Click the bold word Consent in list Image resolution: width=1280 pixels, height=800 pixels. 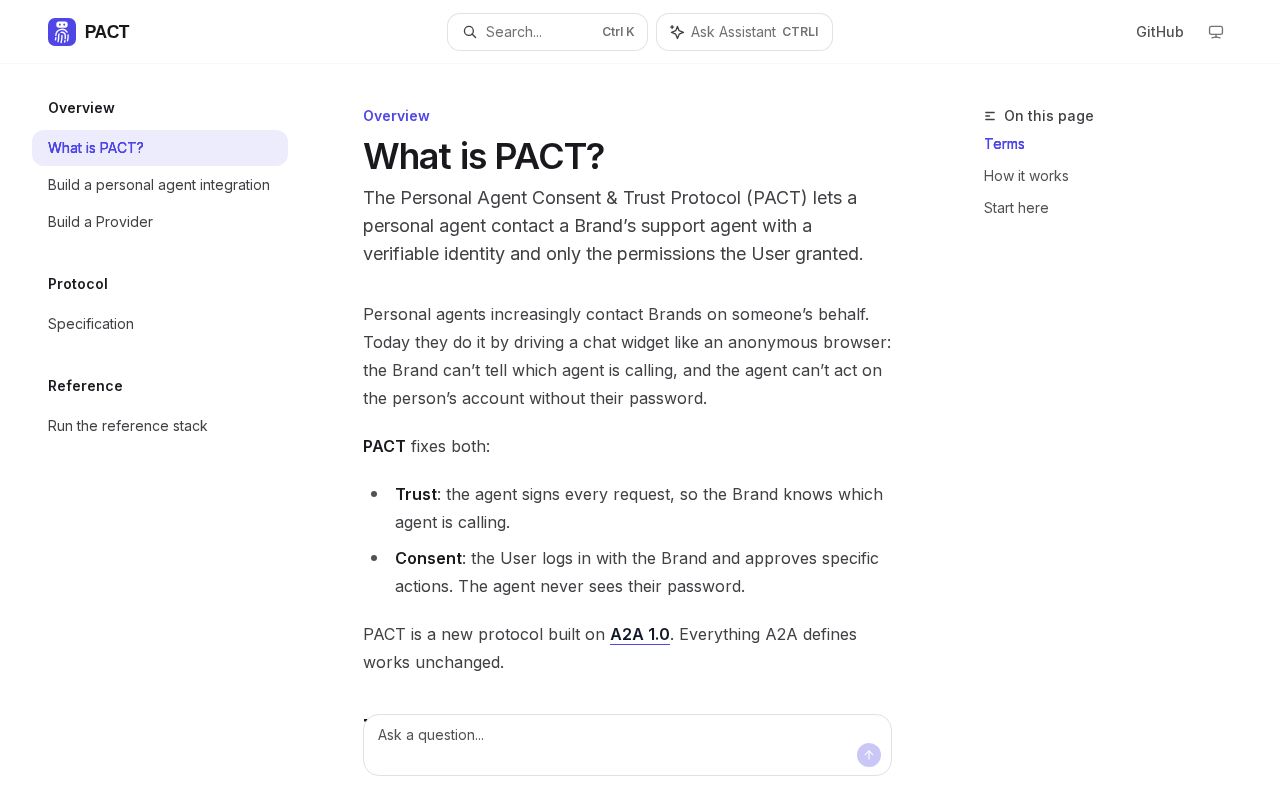click(428, 558)
